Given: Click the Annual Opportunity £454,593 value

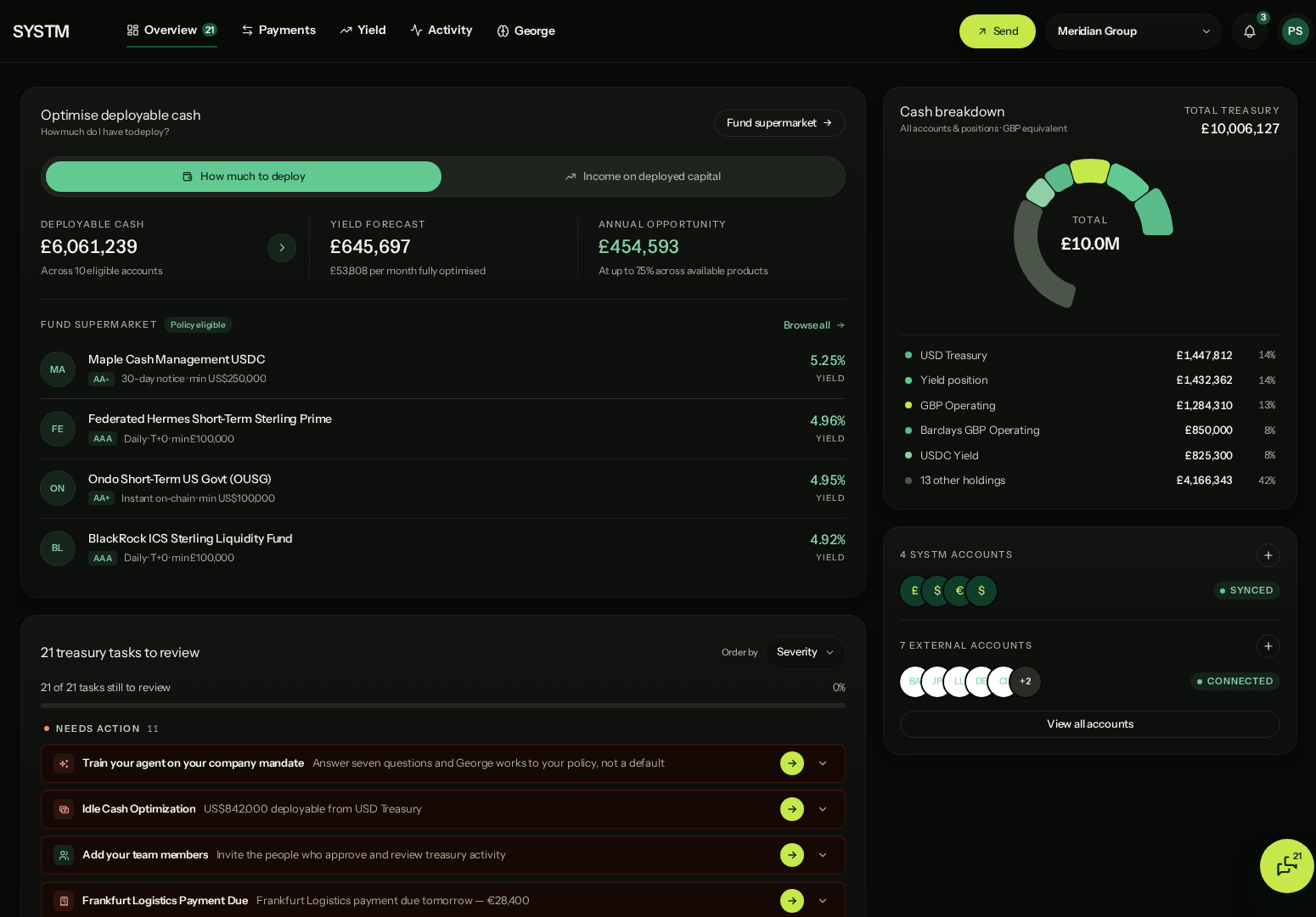Looking at the screenshot, I should point(638,247).
